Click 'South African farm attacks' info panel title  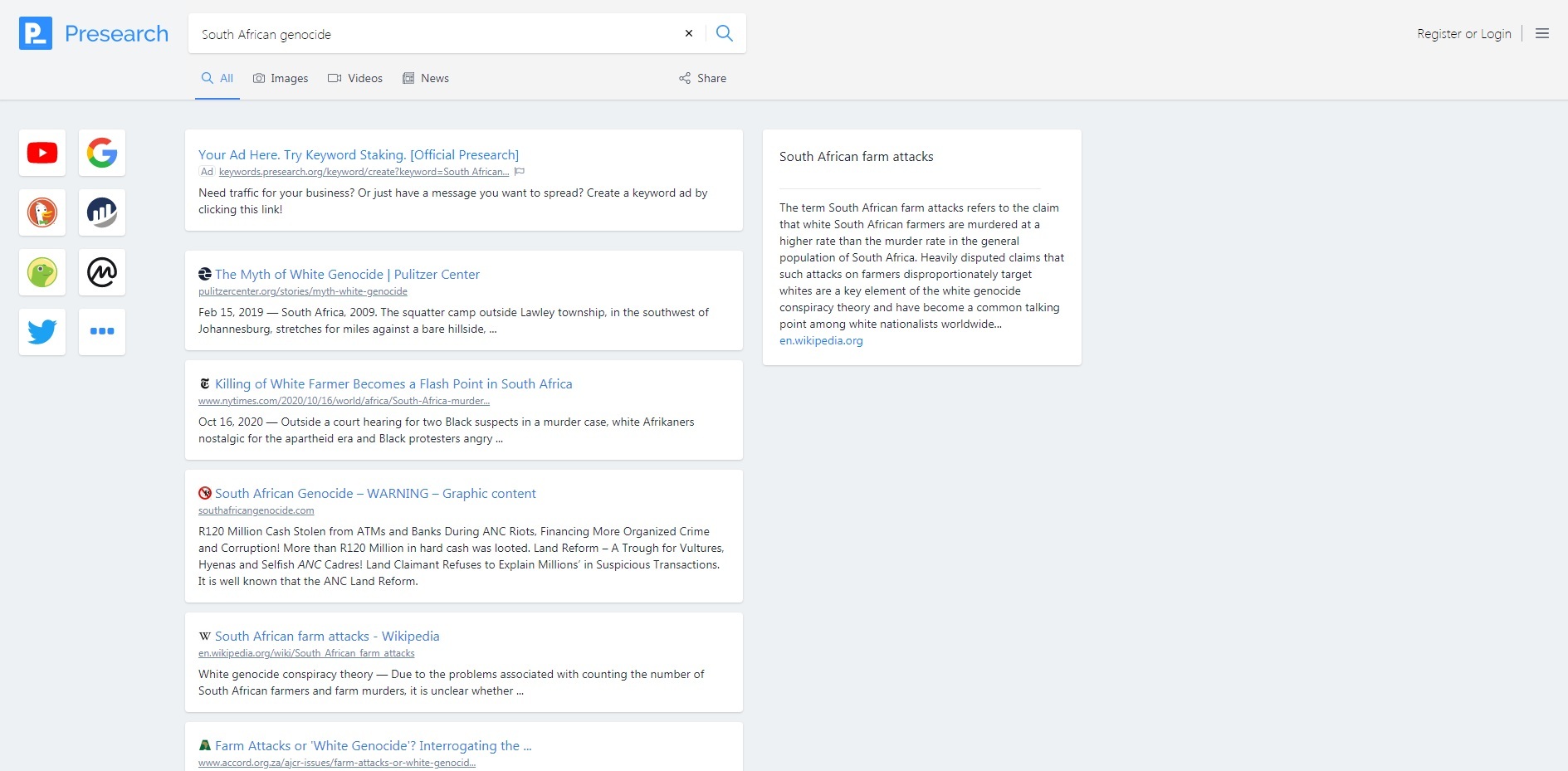click(856, 156)
